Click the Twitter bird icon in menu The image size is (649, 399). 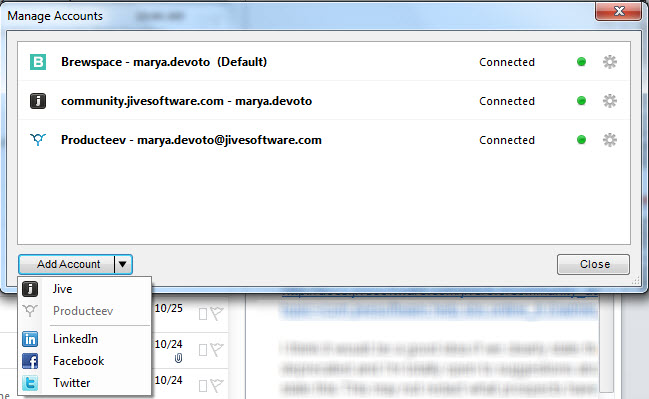click(30, 383)
